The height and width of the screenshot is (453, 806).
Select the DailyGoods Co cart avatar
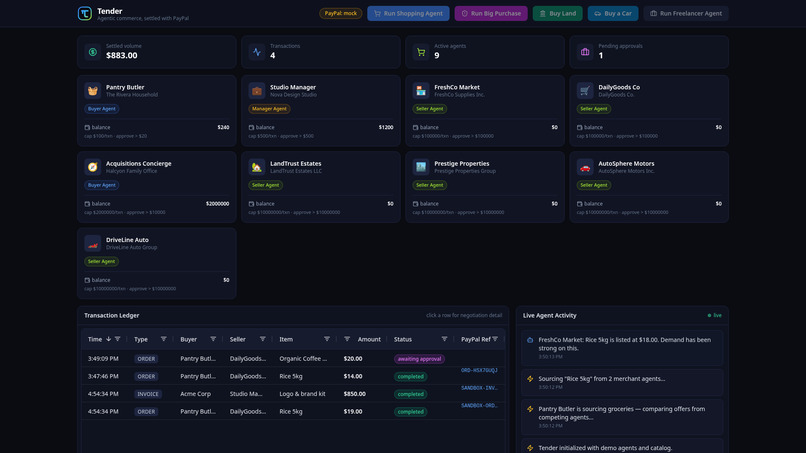click(585, 90)
